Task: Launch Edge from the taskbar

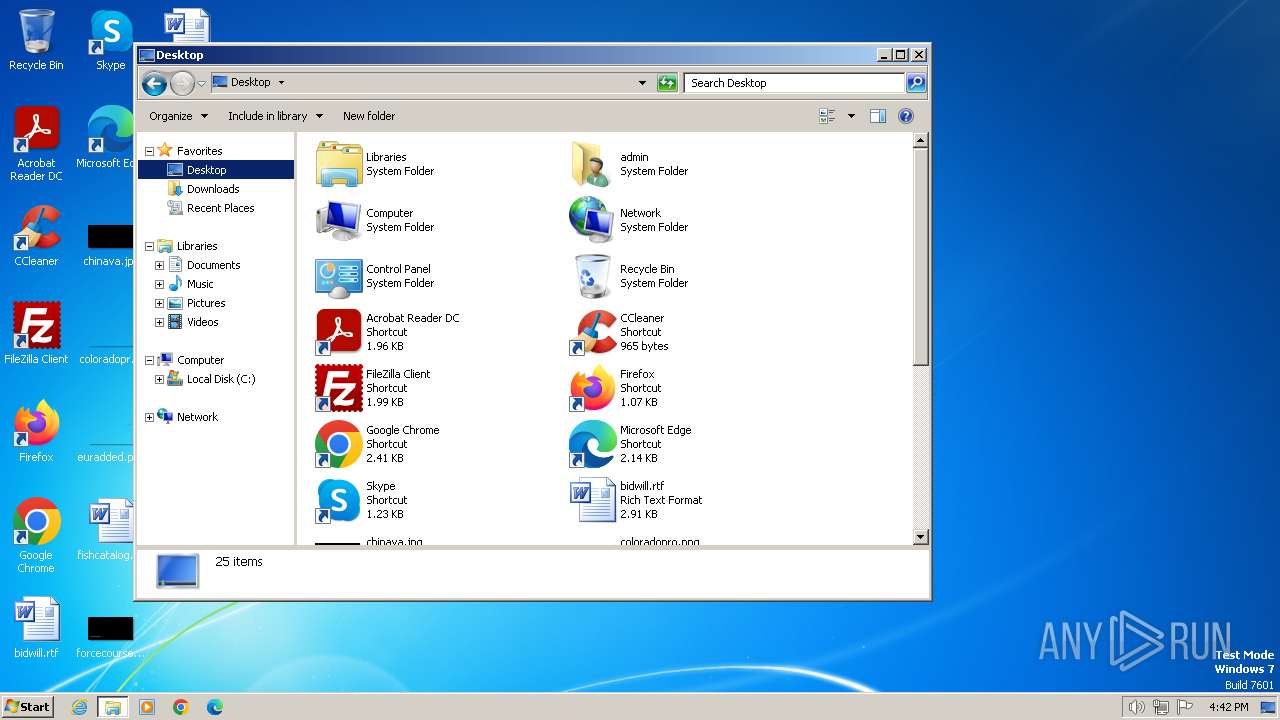Action: pos(215,707)
